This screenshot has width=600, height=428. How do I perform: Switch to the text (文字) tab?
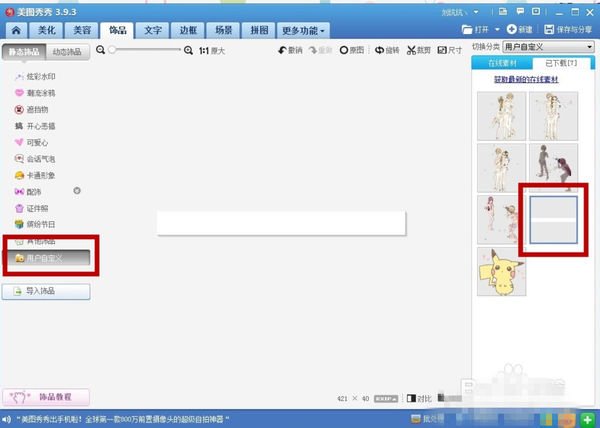click(152, 31)
